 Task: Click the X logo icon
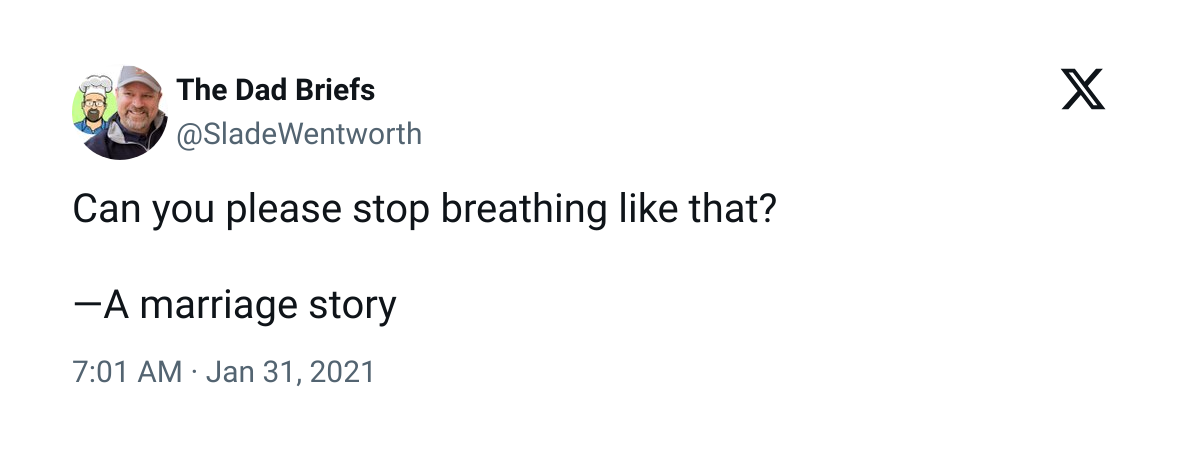(x=1082, y=90)
